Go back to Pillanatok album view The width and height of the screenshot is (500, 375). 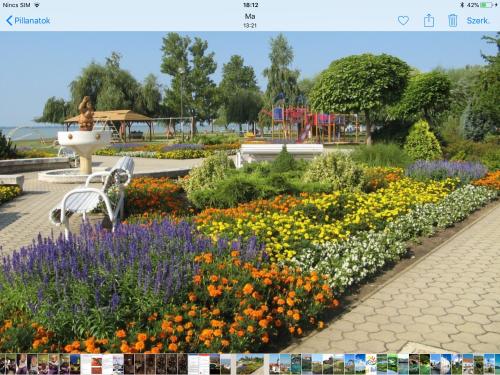[x=28, y=21]
